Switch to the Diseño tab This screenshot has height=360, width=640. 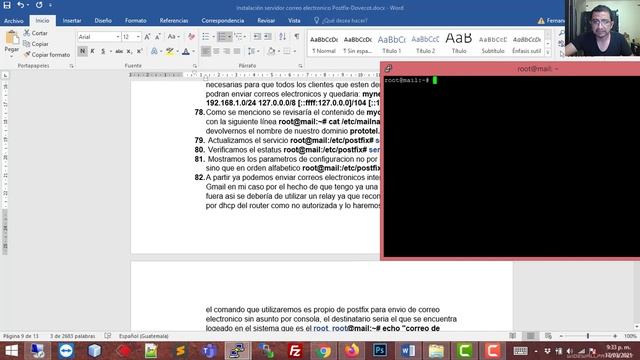[103, 20]
